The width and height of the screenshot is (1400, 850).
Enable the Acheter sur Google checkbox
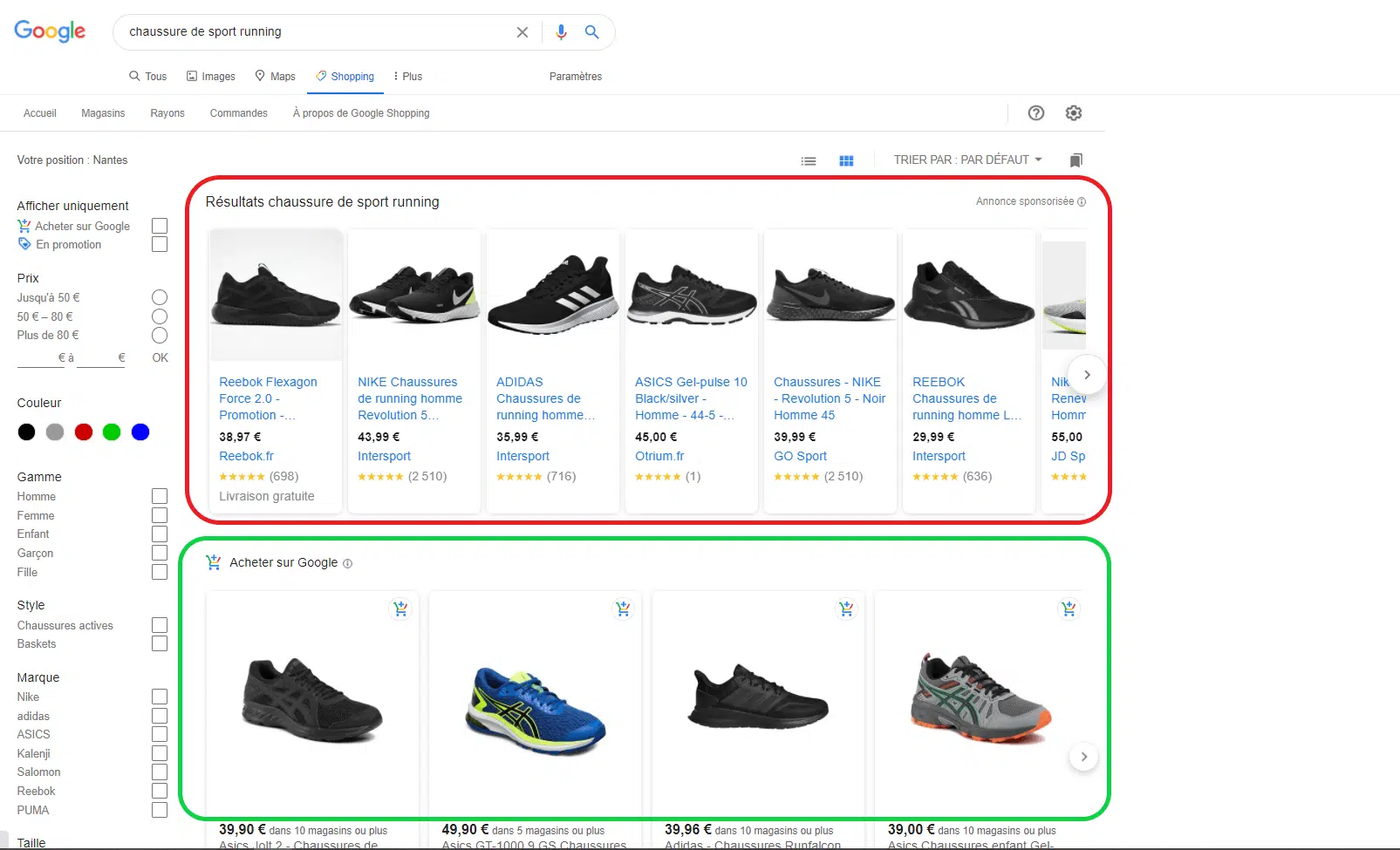pos(160,226)
